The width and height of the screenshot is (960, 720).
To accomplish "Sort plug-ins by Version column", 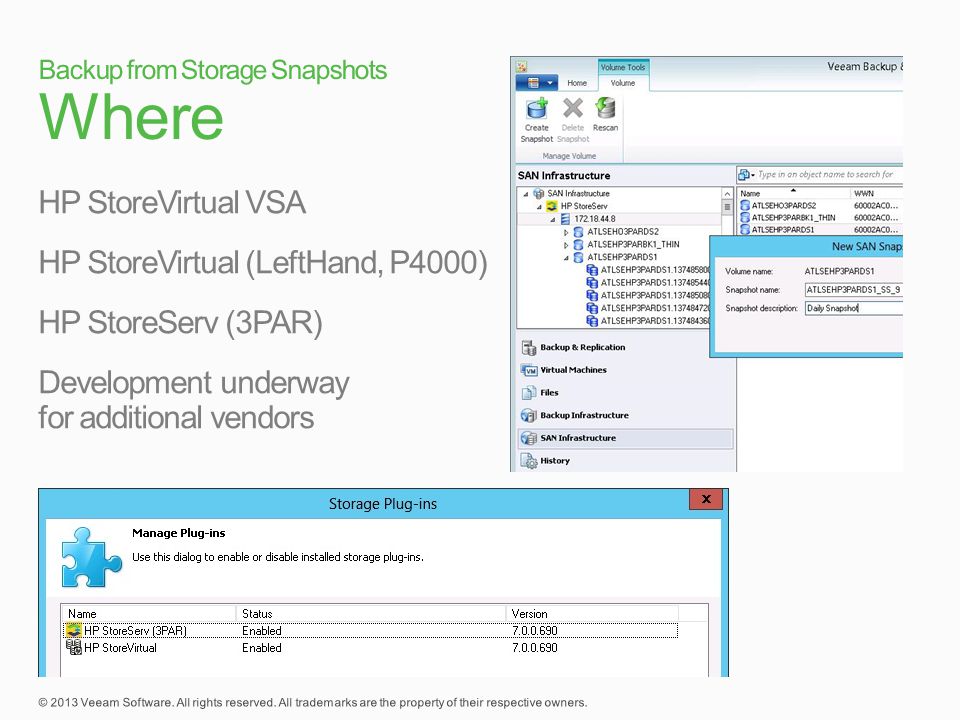I will pos(593,613).
